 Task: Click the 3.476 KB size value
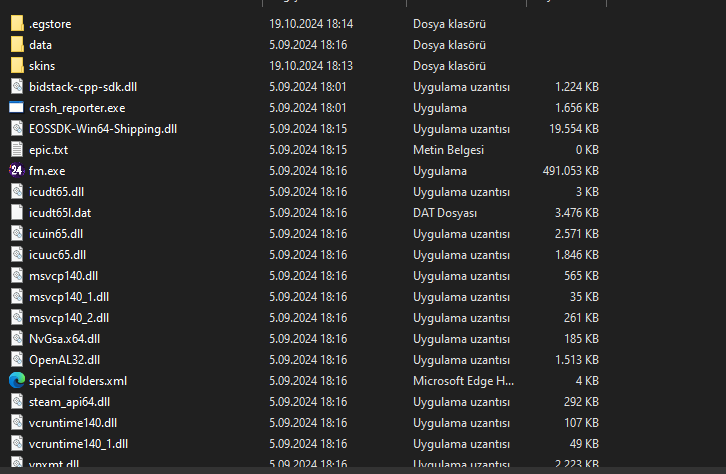pyautogui.click(x=577, y=213)
